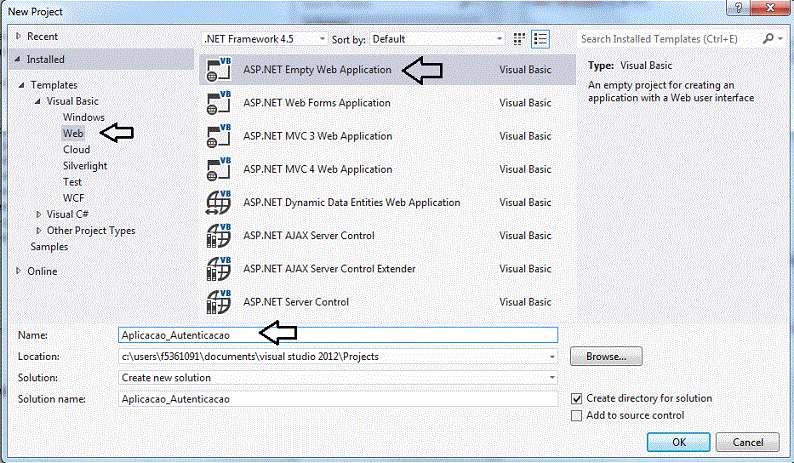
Task: Select 'ASP.NET AJAX Server Control' row text
Action: 308,236
